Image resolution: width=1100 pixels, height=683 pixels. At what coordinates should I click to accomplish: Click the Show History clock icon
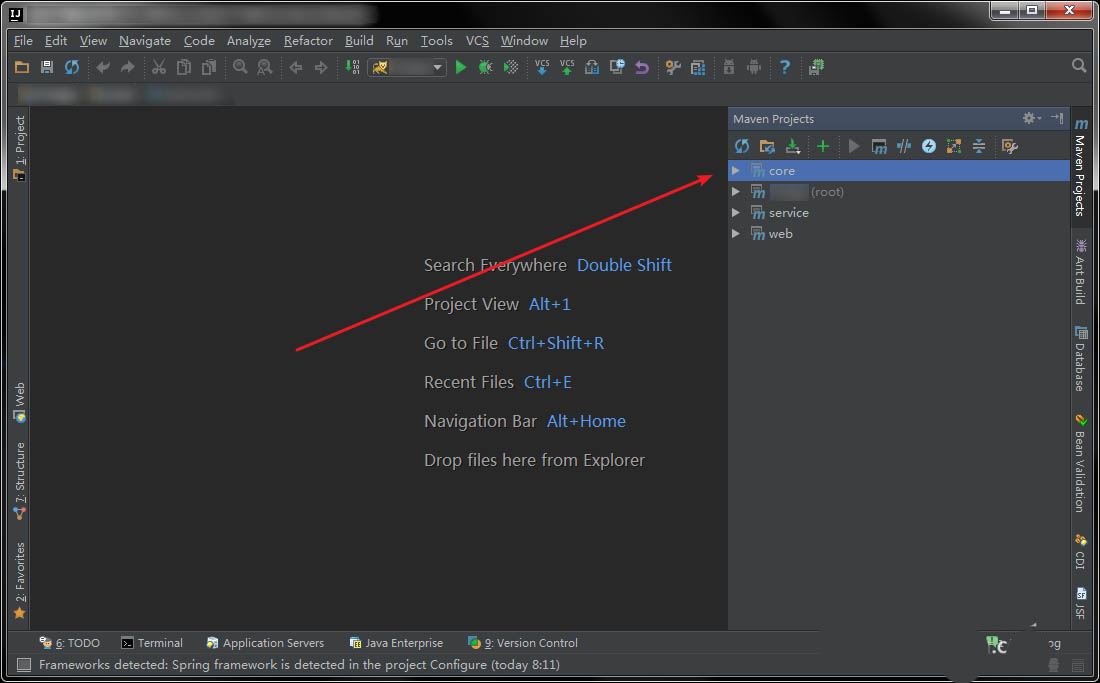617,67
